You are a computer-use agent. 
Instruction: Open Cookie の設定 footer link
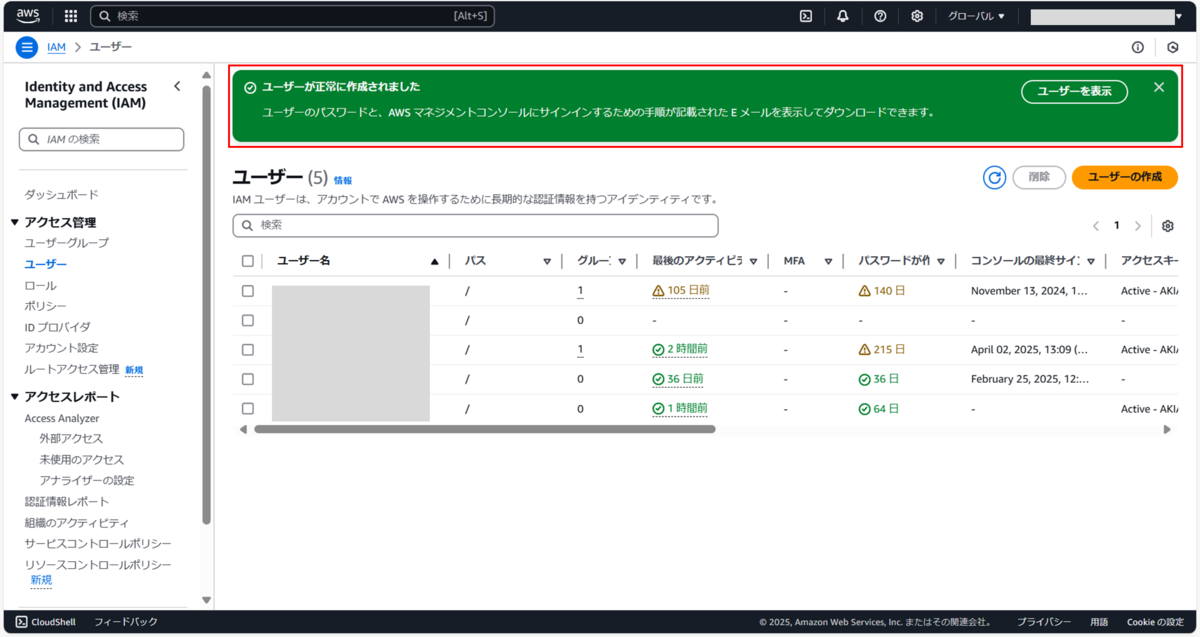point(1155,622)
